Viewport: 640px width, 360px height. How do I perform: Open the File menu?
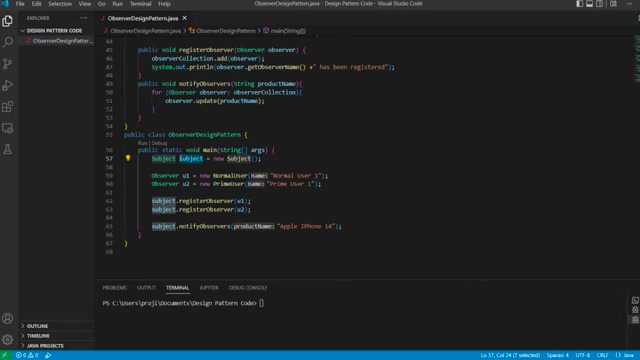[20, 4]
